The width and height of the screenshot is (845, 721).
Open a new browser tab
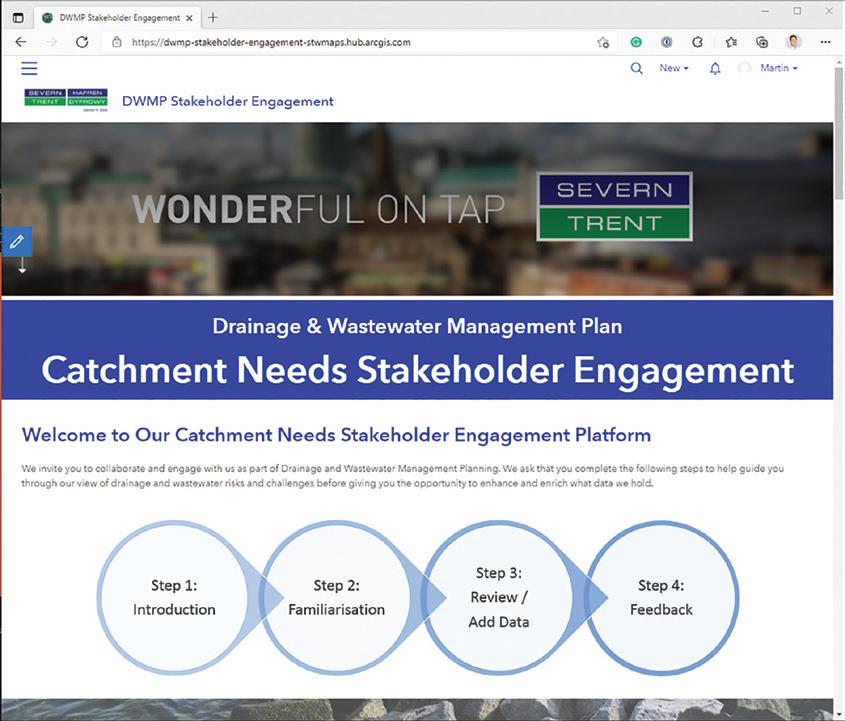click(x=213, y=18)
